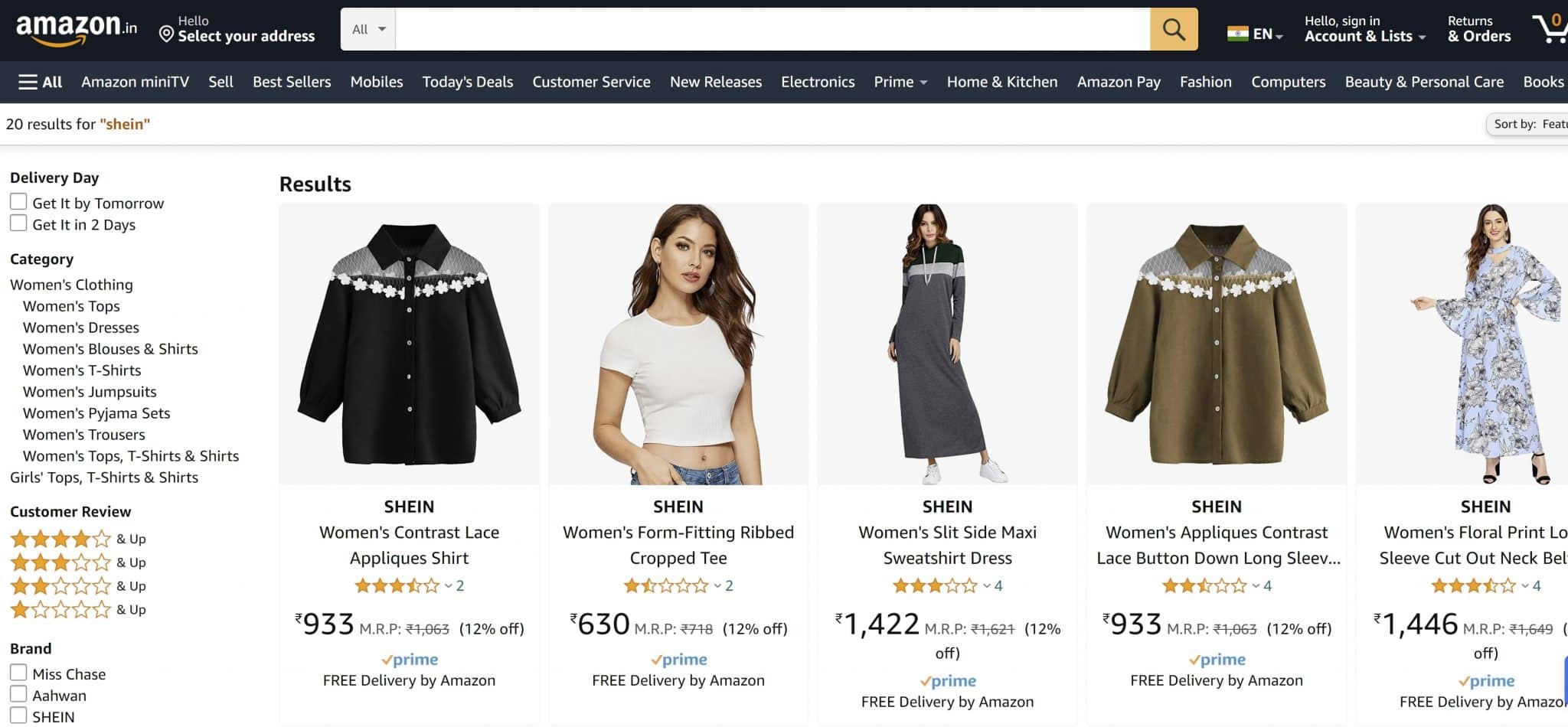The width and height of the screenshot is (1568, 727).
Task: Select Girls' Tops, T-Shirts & Shirts category
Action: tap(104, 478)
